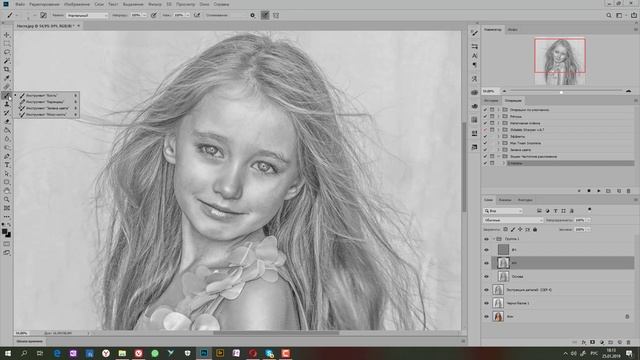
Task: Collapse the Группа 1 layer group arrow
Action: click(x=493, y=239)
